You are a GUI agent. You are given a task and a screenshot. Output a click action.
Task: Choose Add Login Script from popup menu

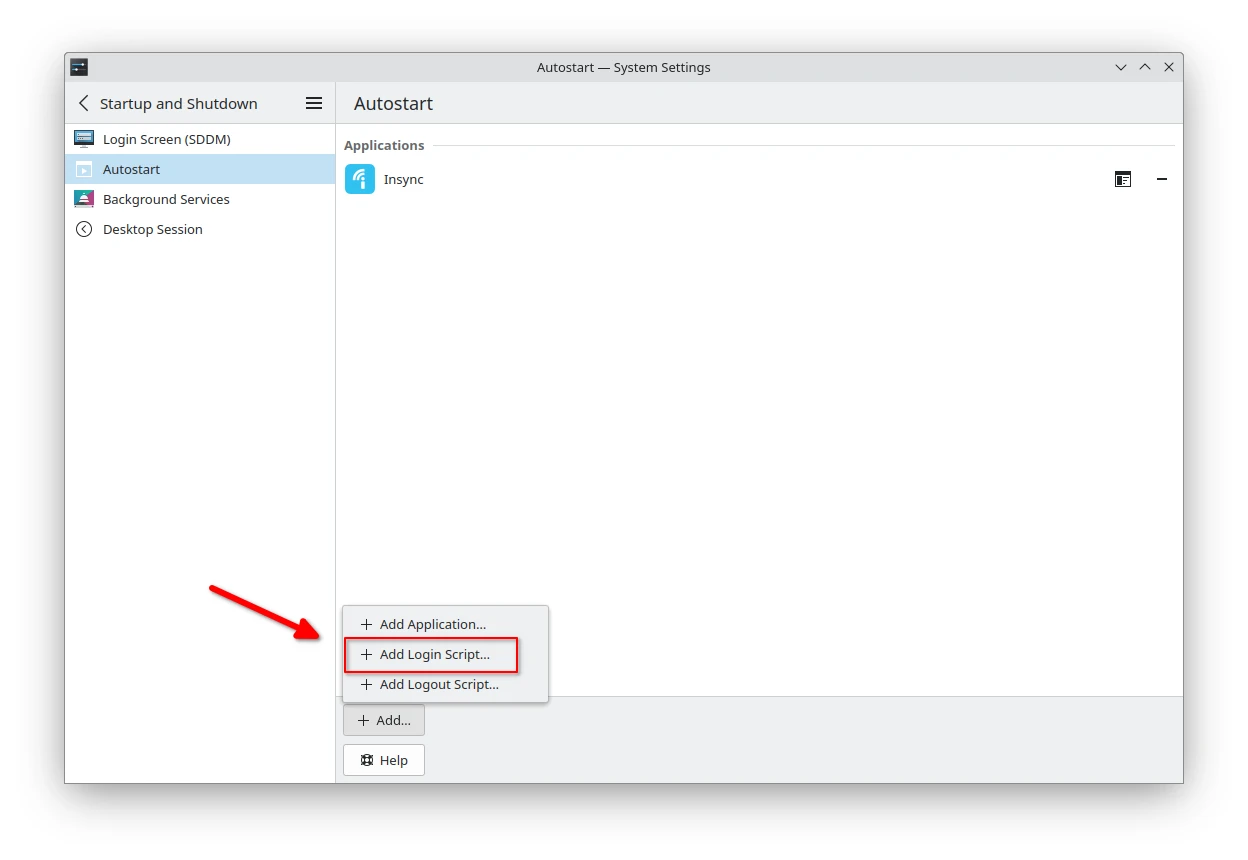434,654
